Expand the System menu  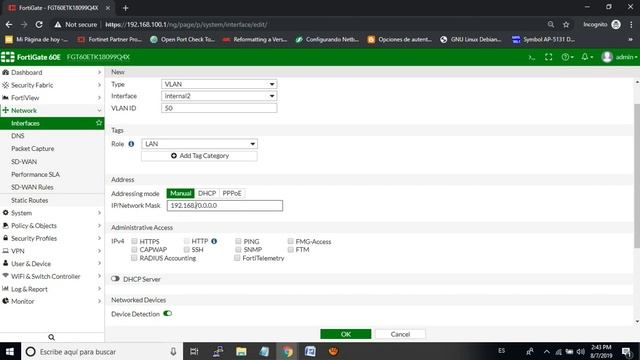pos(52,213)
